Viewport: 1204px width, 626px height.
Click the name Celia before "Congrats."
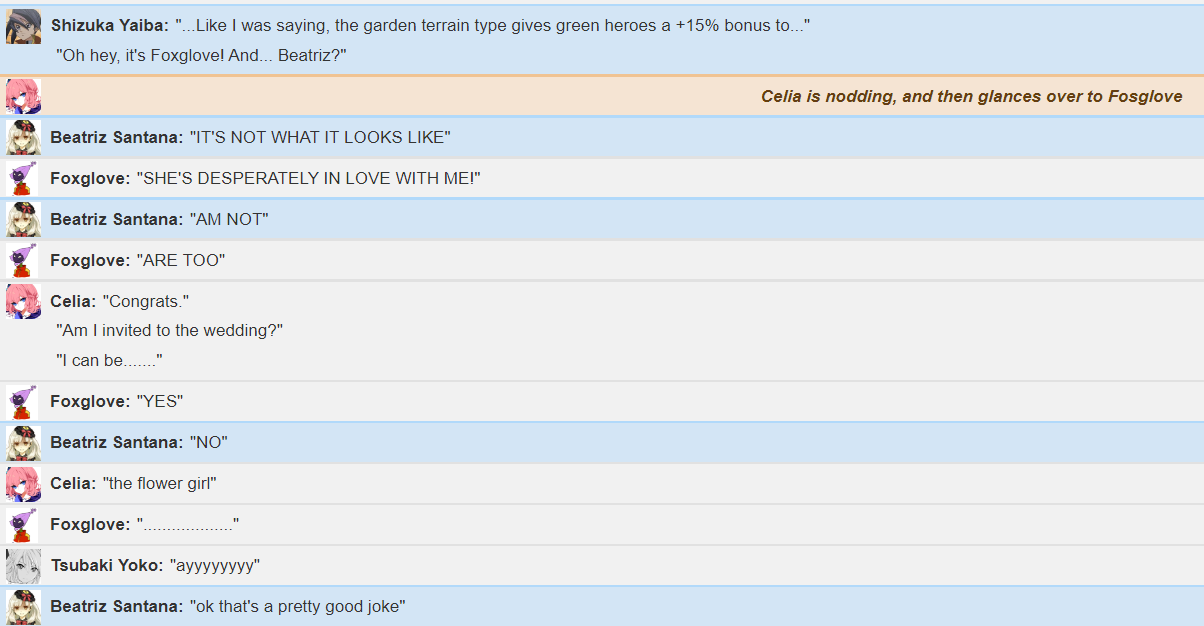(74, 301)
